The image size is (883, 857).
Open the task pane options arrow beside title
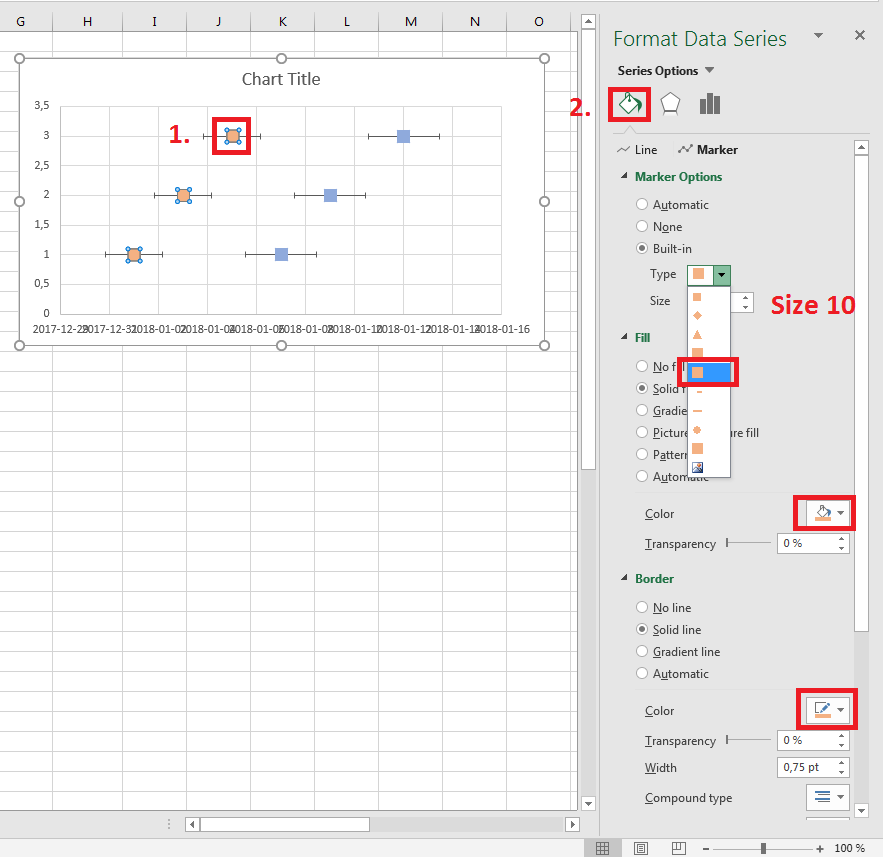point(818,35)
